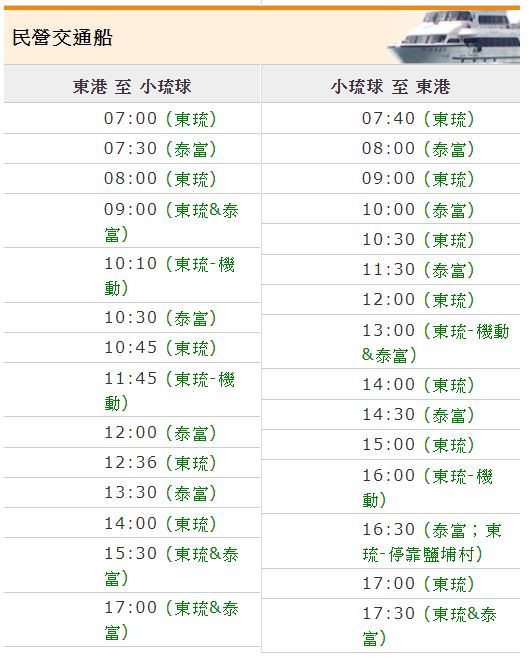Viewport: 529px width, 664px height.
Task: Select the 10:45 (東琉) sailing
Action: [x=160, y=347]
